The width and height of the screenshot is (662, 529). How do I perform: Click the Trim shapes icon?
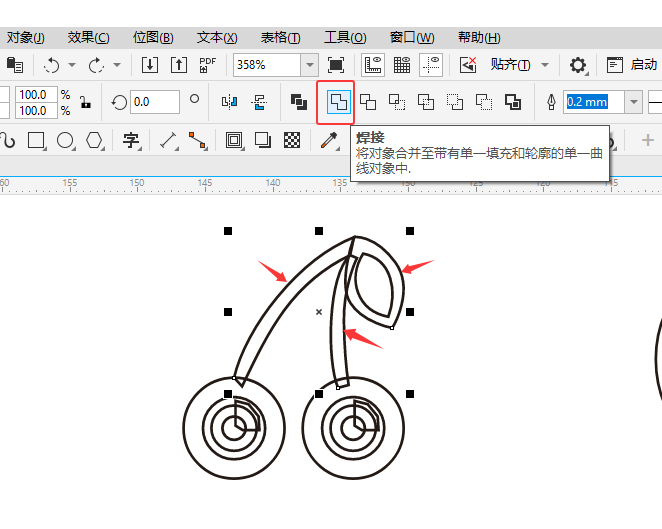(x=368, y=102)
